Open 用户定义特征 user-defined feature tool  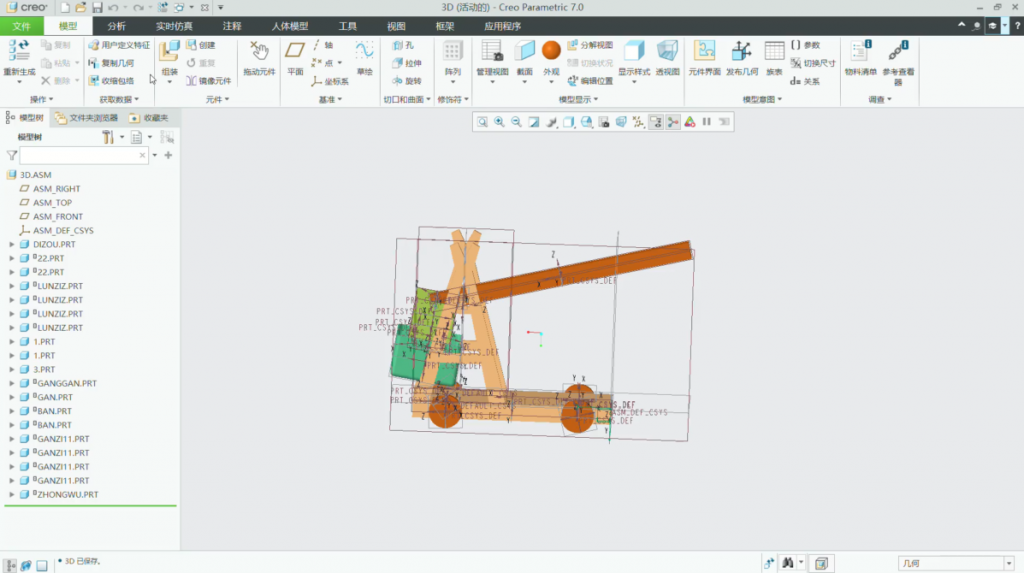[x=119, y=45]
